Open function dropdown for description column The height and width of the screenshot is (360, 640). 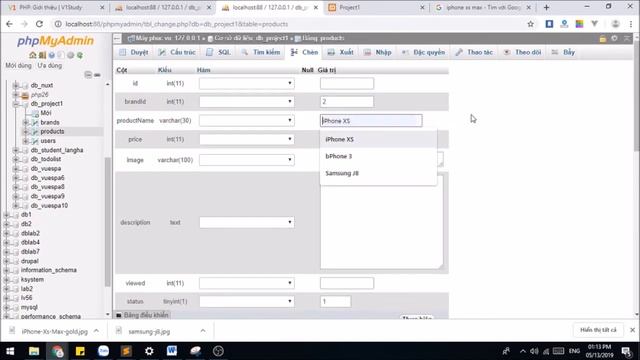[247, 222]
